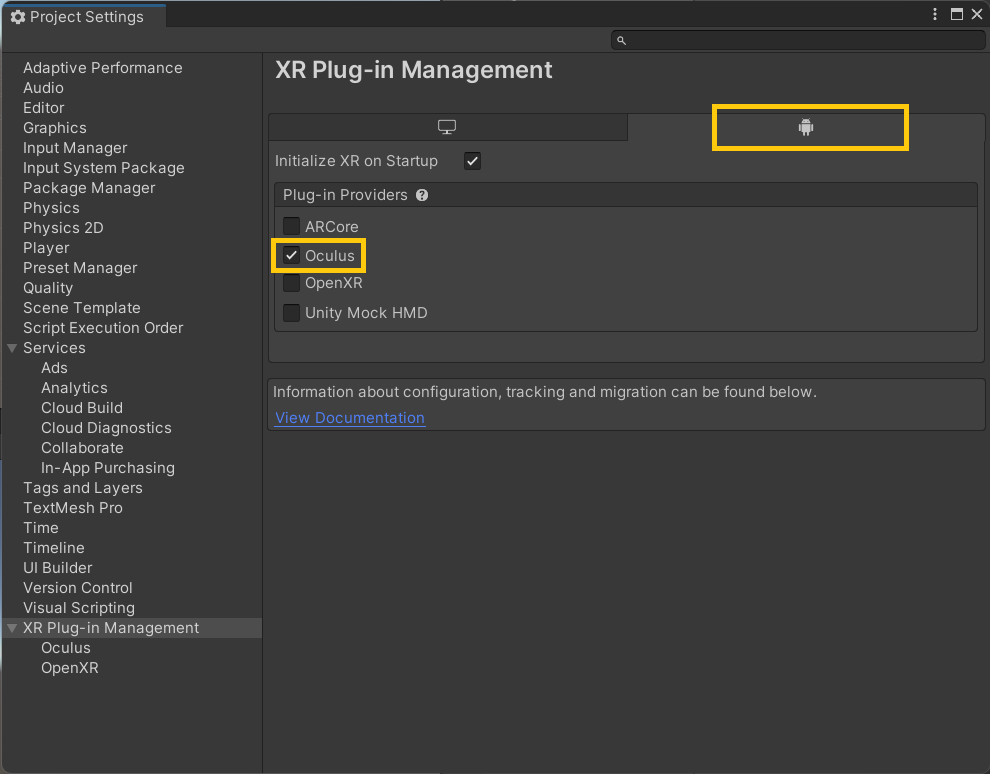
Task: Open Adaptive Performance settings
Action: 103,68
